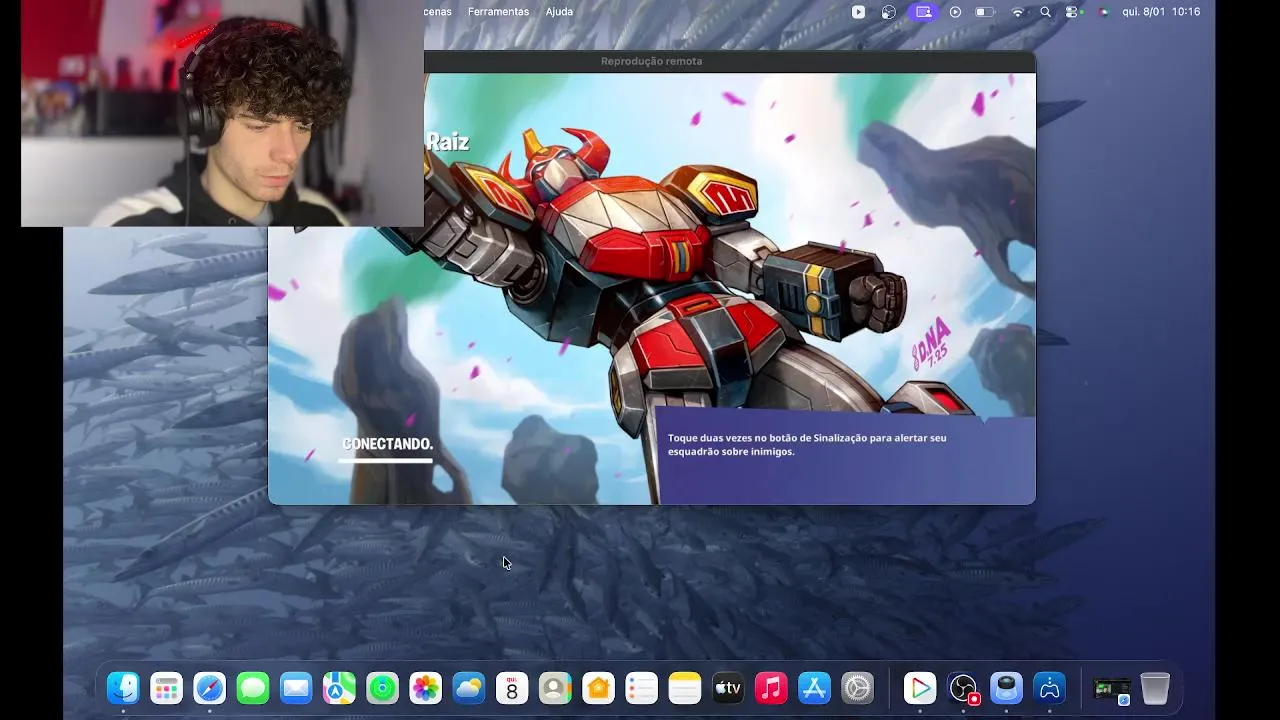Click the play-box icon in menu bar
The width and height of the screenshot is (1280, 720).
point(858,12)
